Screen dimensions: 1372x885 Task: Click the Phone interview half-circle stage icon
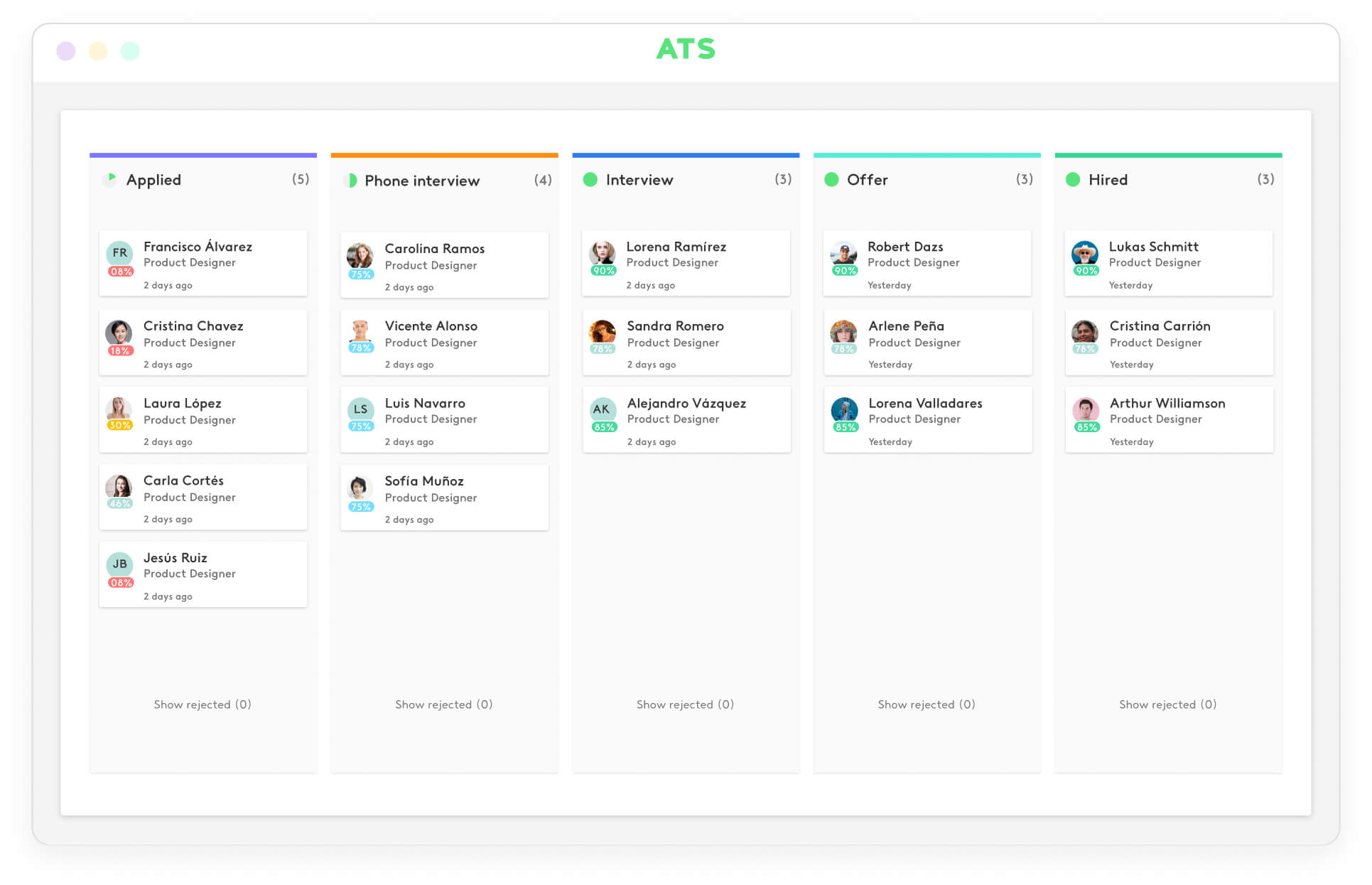[x=350, y=181]
